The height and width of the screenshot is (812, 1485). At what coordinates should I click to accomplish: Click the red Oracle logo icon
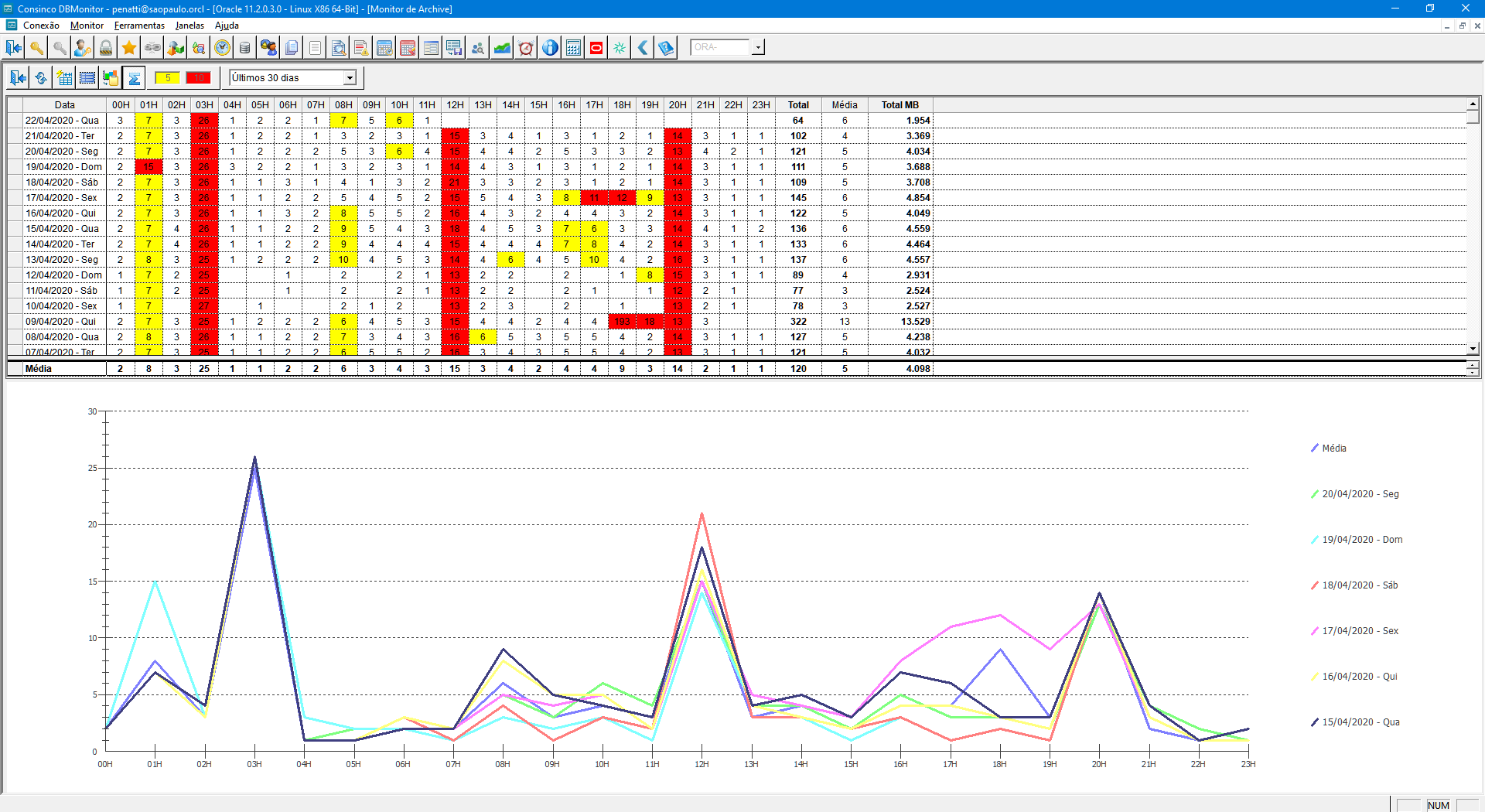click(596, 48)
